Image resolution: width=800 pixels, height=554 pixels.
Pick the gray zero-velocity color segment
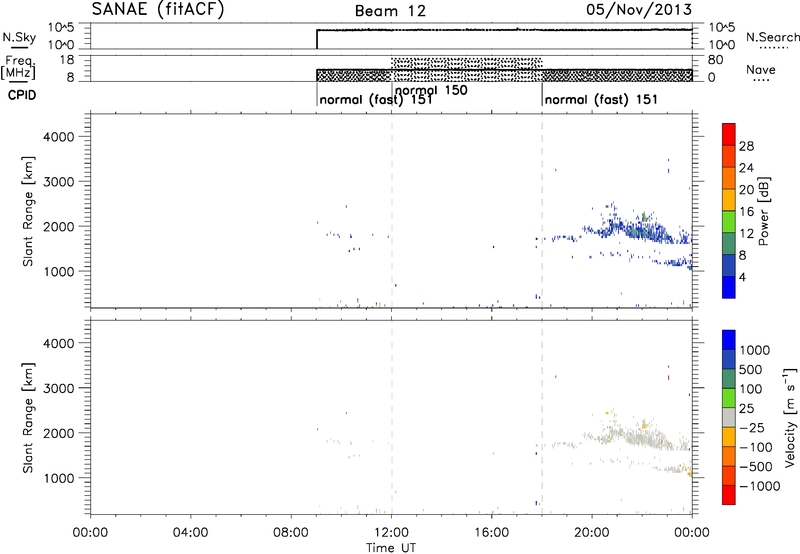coord(729,417)
